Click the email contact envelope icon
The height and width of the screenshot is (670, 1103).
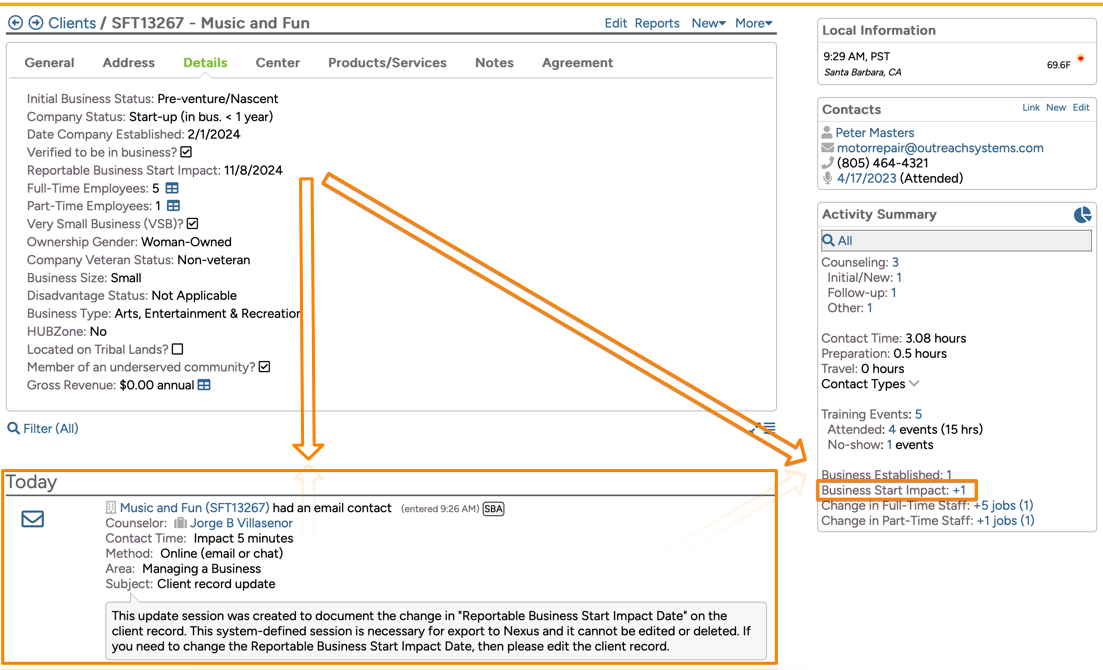(33, 519)
